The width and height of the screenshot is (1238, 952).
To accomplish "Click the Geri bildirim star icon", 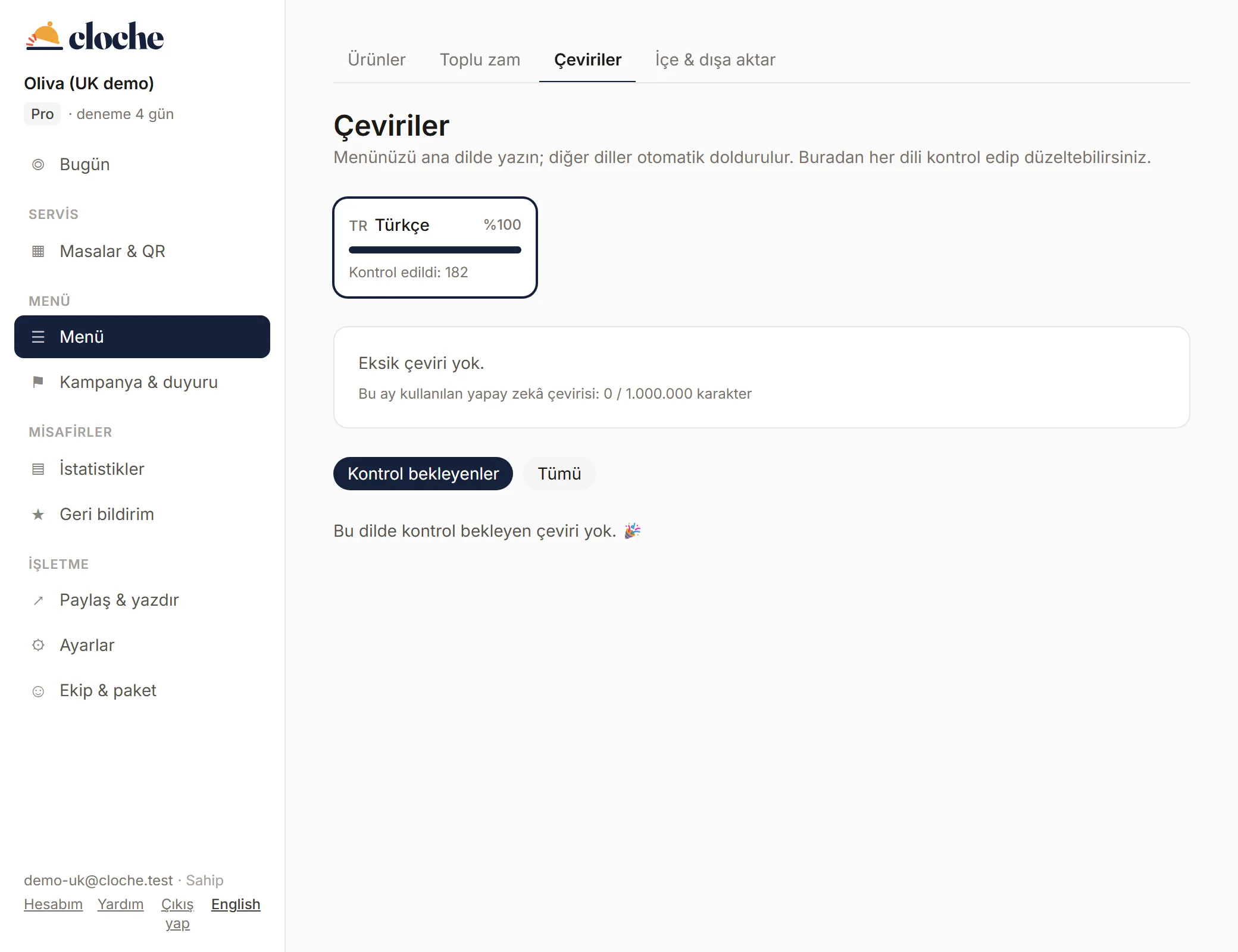I will [x=38, y=515].
